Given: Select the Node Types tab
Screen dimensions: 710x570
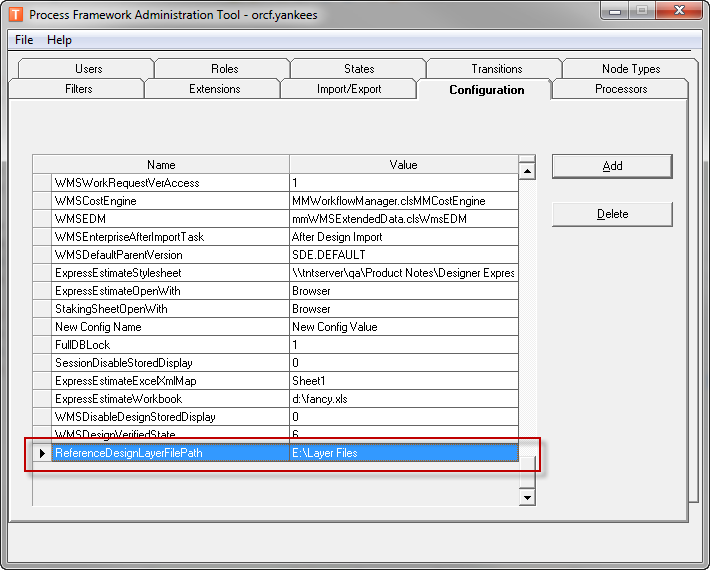Looking at the screenshot, I should pos(630,69).
